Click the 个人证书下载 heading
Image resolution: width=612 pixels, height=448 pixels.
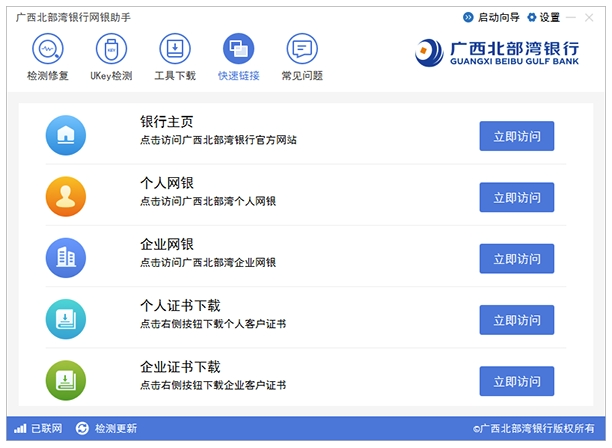[180, 306]
